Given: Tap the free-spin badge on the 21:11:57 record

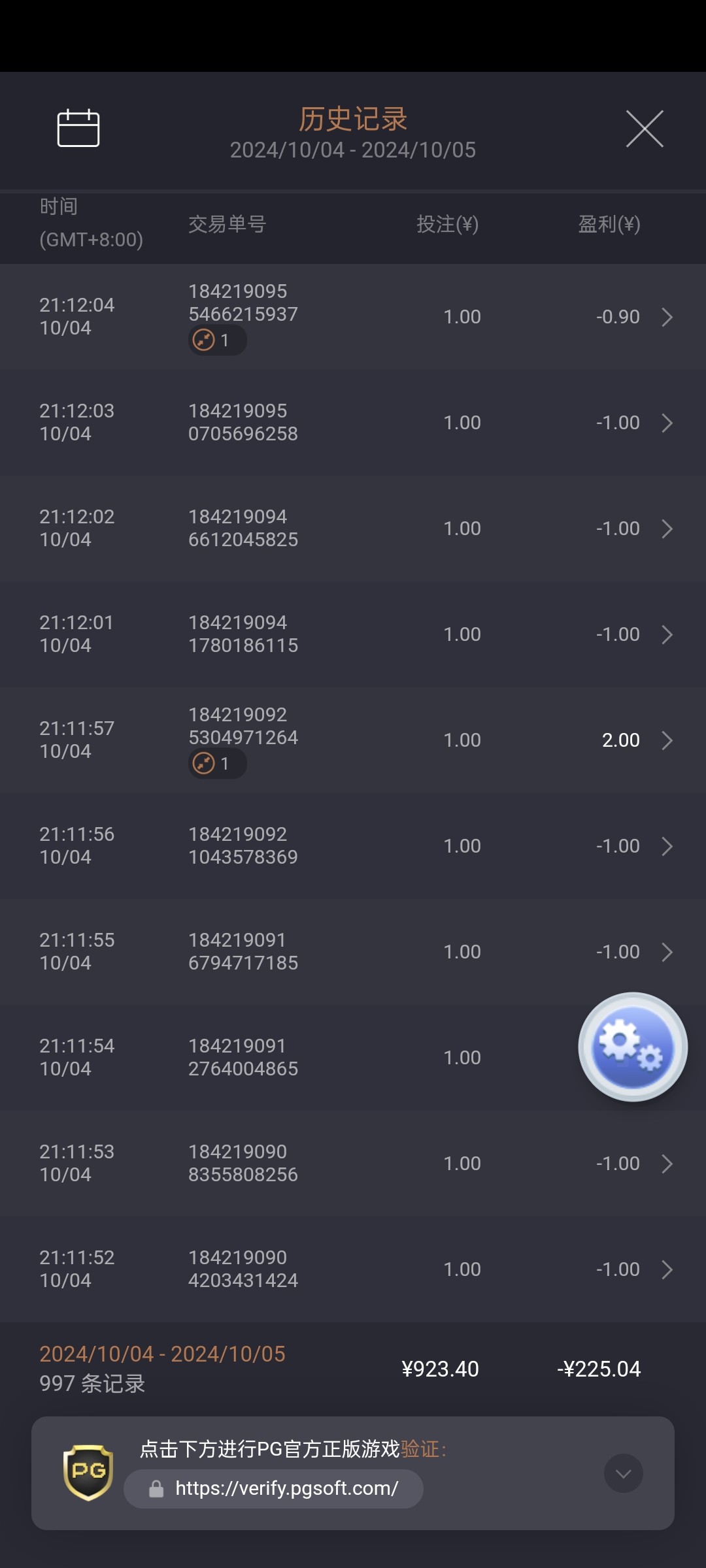Looking at the screenshot, I should [217, 764].
